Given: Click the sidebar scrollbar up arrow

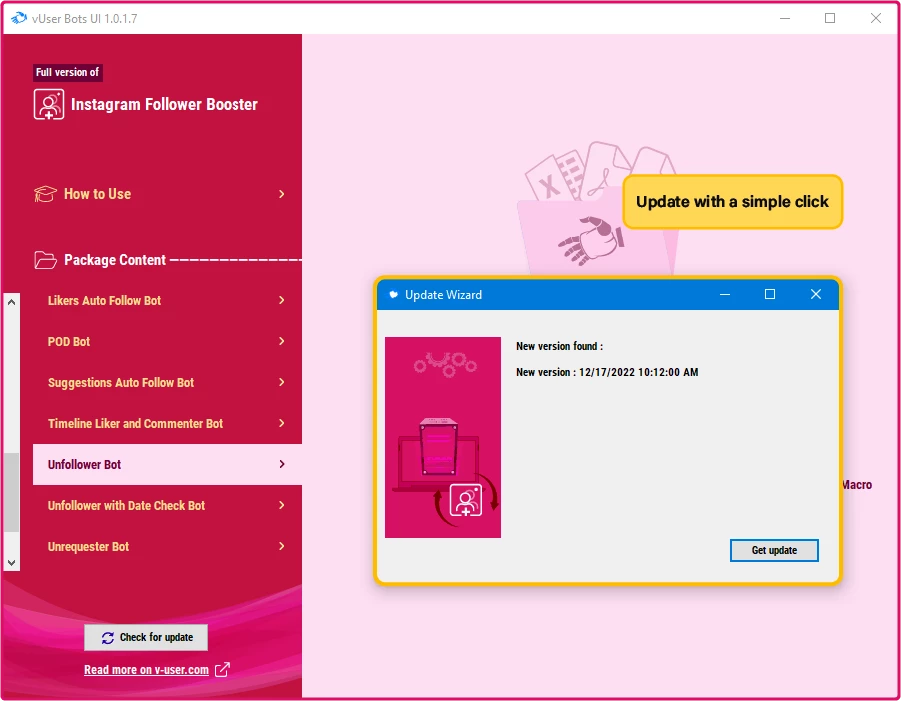Looking at the screenshot, I should click(11, 302).
